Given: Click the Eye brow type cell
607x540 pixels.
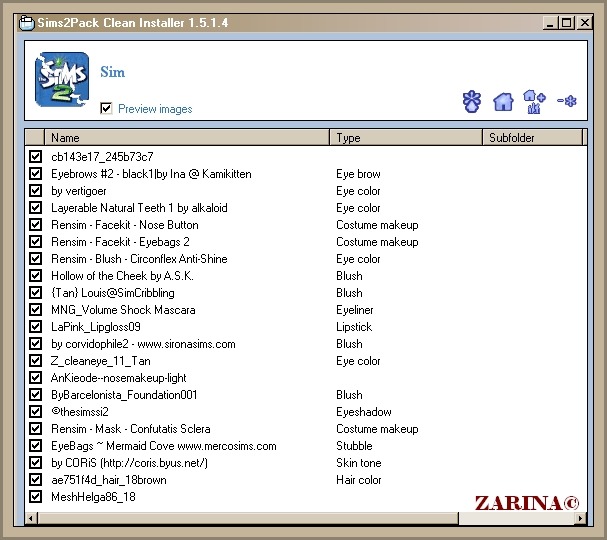Looking at the screenshot, I should (x=358, y=173).
